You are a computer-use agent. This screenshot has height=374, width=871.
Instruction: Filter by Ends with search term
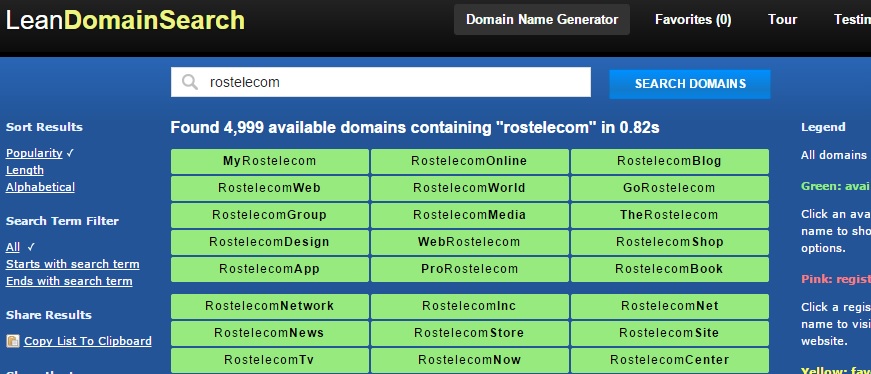69,281
